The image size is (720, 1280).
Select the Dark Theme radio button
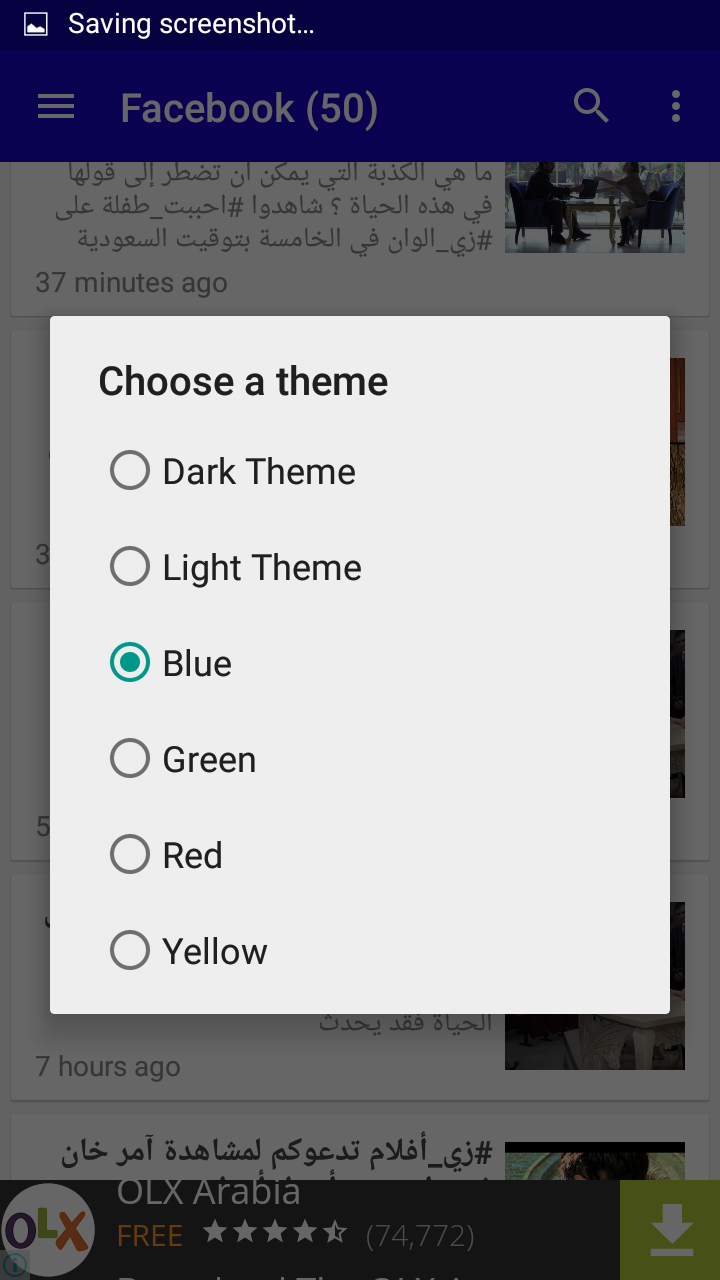click(130, 471)
